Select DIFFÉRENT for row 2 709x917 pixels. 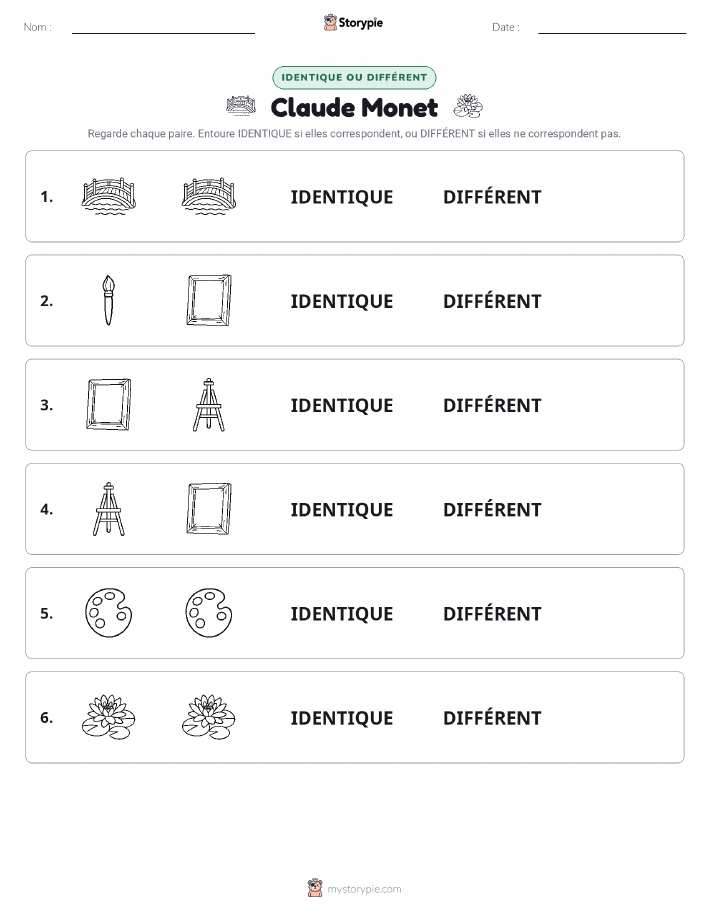tap(492, 301)
